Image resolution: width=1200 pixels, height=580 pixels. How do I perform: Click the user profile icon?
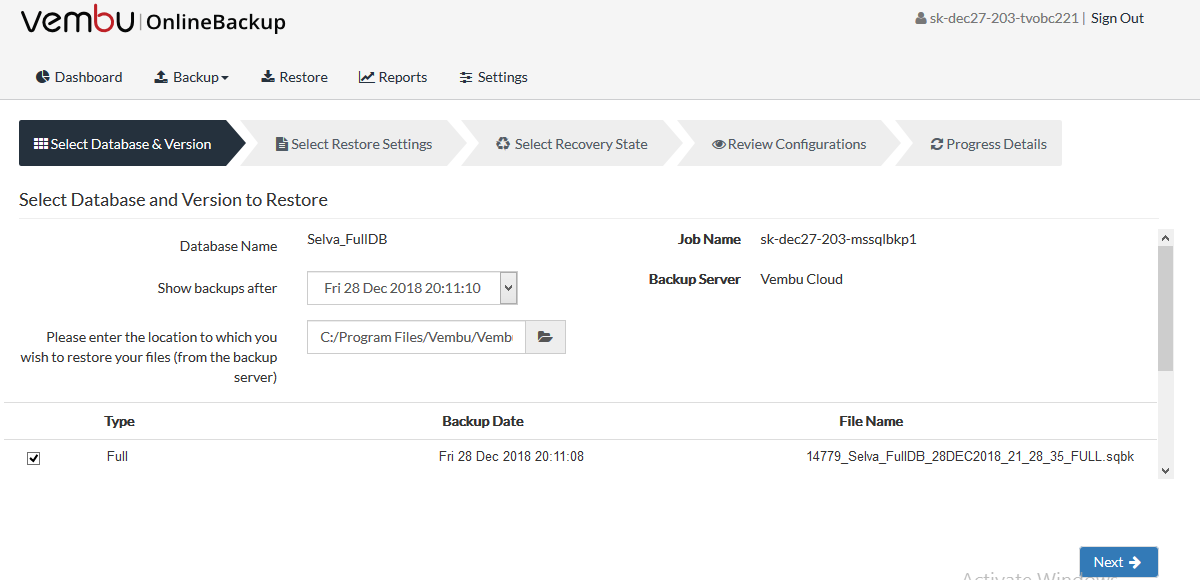click(x=921, y=19)
